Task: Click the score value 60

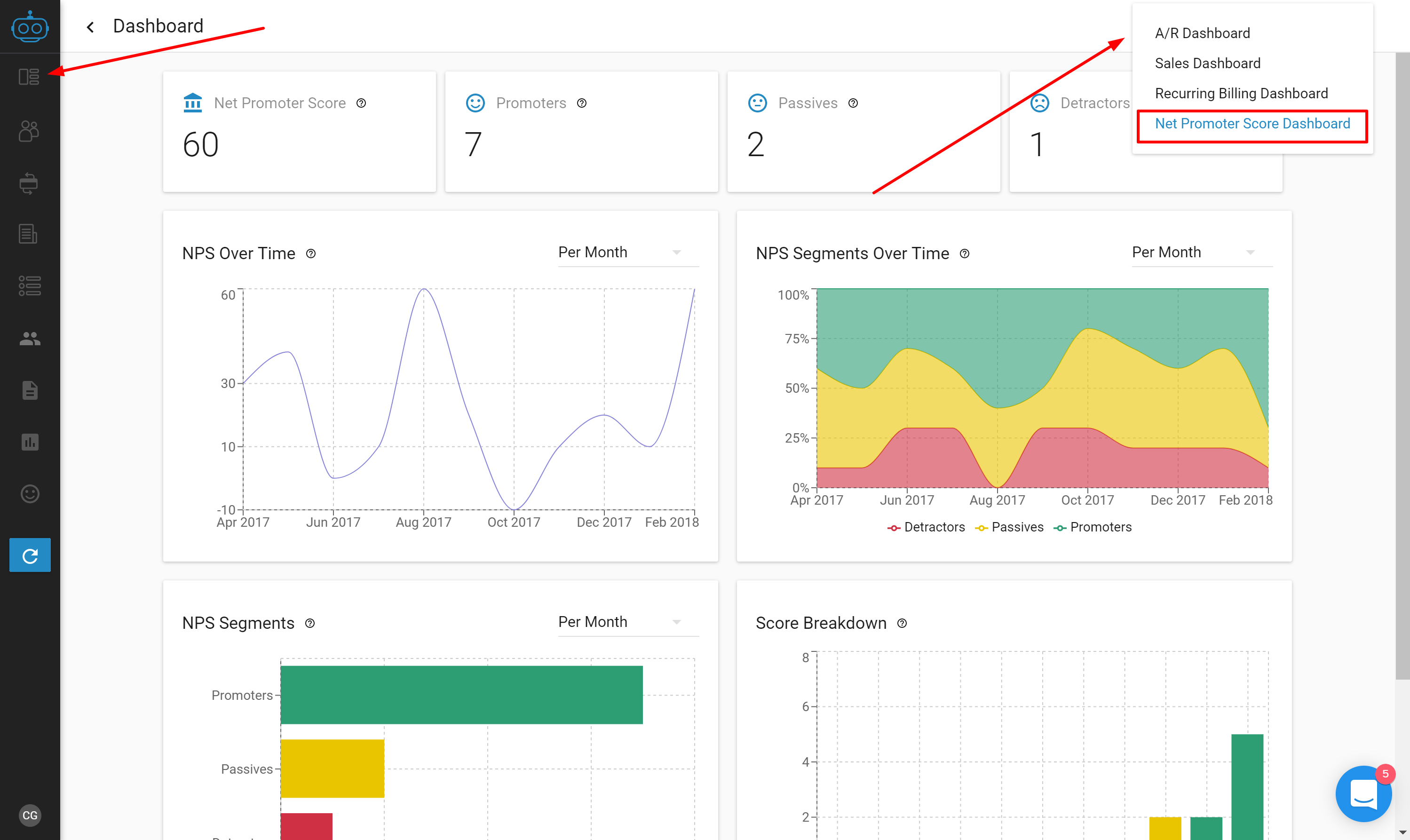Action: click(x=200, y=144)
